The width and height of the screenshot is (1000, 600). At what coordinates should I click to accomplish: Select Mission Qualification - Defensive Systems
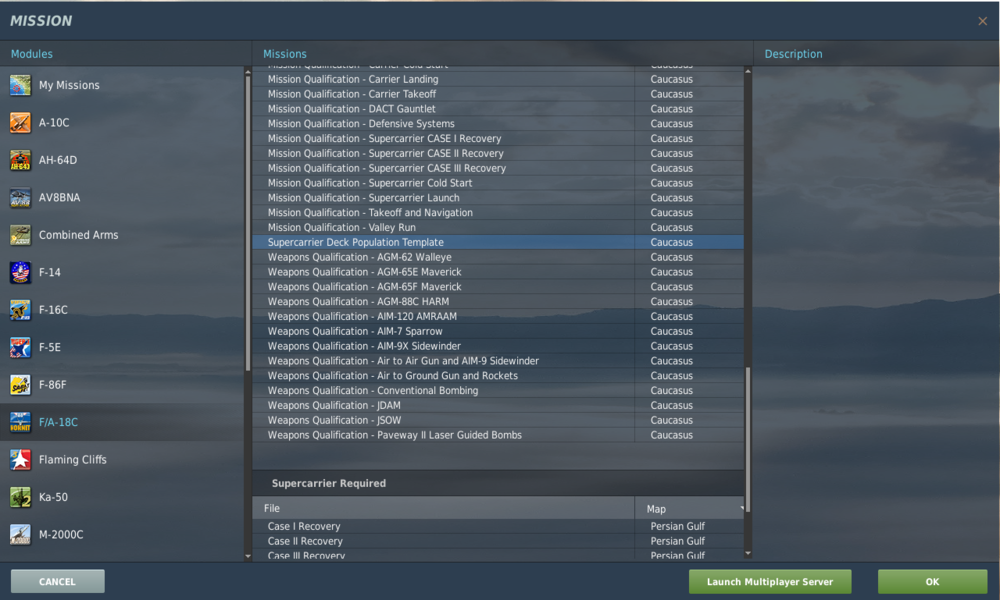pos(497,124)
